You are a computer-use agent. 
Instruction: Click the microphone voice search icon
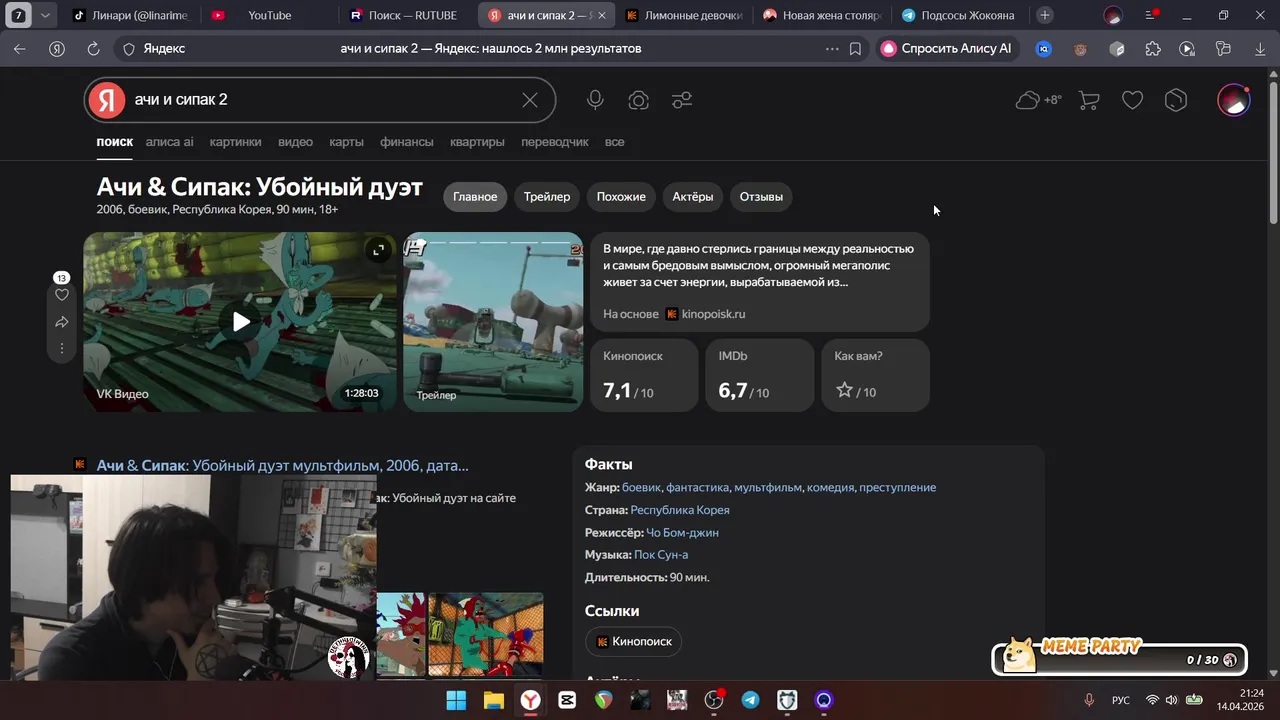[595, 100]
